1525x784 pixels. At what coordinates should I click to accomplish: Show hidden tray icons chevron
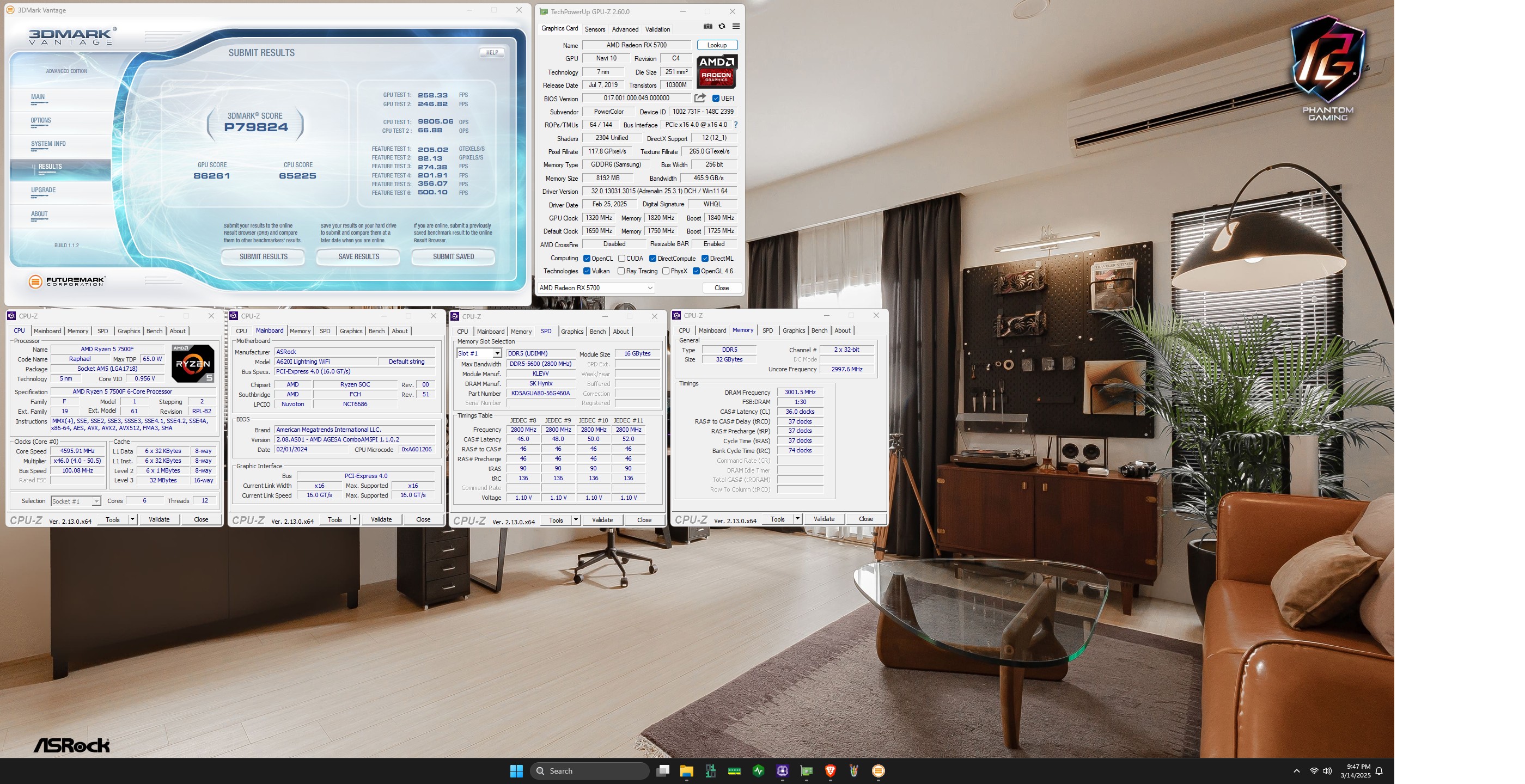[1296, 771]
